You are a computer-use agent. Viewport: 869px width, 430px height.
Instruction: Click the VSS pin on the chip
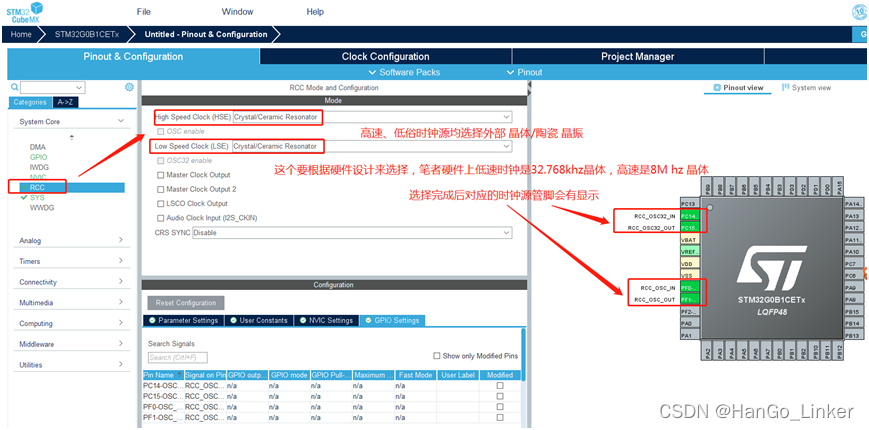pos(689,275)
